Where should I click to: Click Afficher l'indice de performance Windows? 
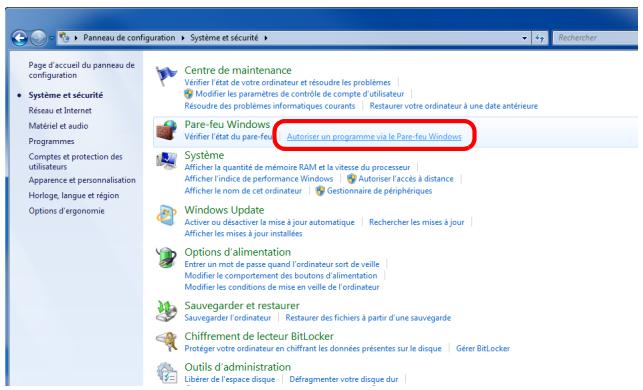click(x=259, y=179)
